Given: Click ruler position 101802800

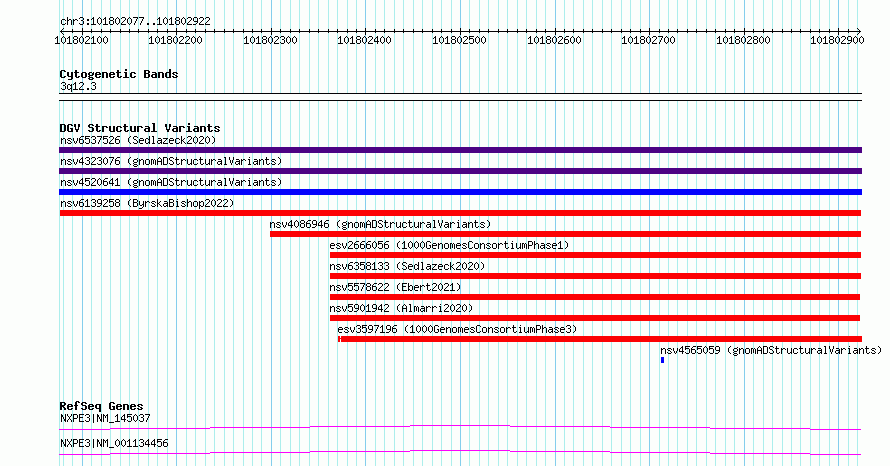Looking at the screenshot, I should [x=743, y=40].
